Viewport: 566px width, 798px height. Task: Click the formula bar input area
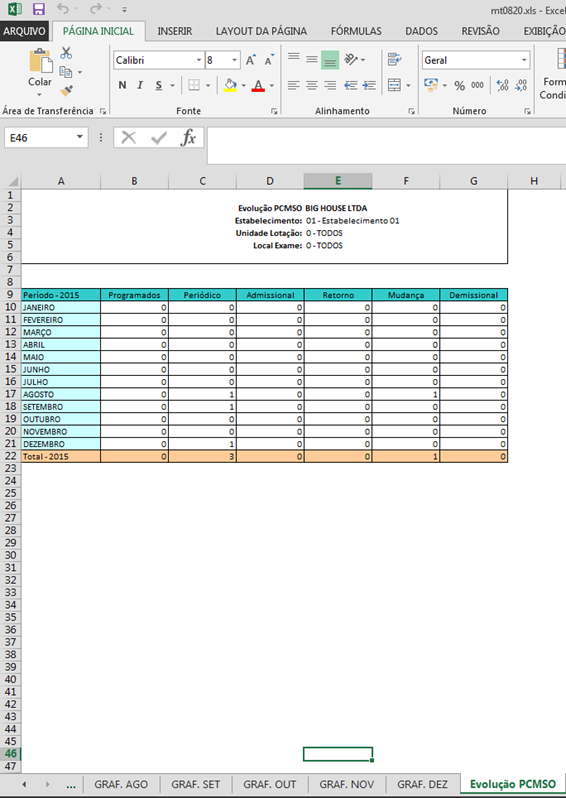386,146
